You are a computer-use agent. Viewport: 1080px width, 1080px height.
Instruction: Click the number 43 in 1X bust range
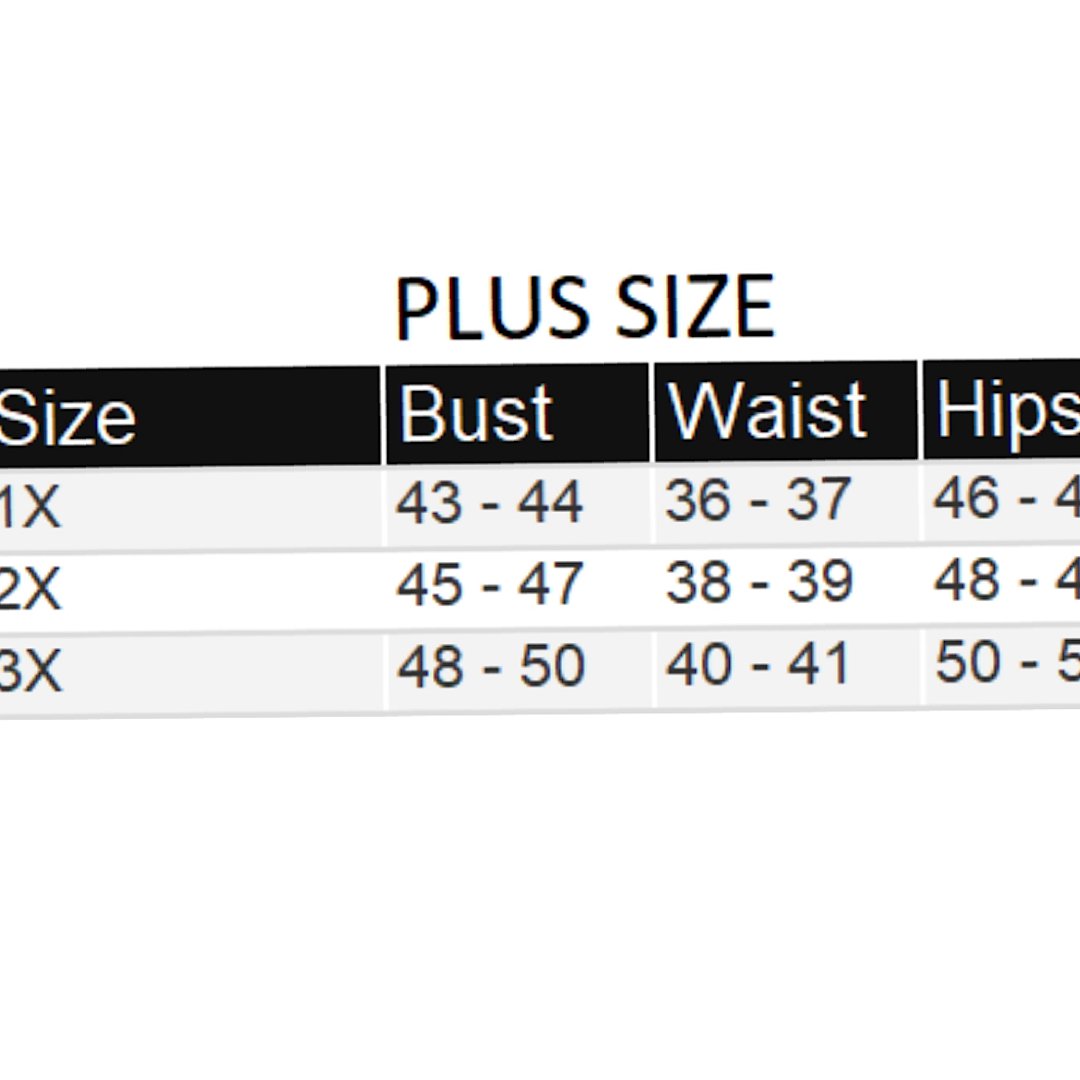point(428,502)
